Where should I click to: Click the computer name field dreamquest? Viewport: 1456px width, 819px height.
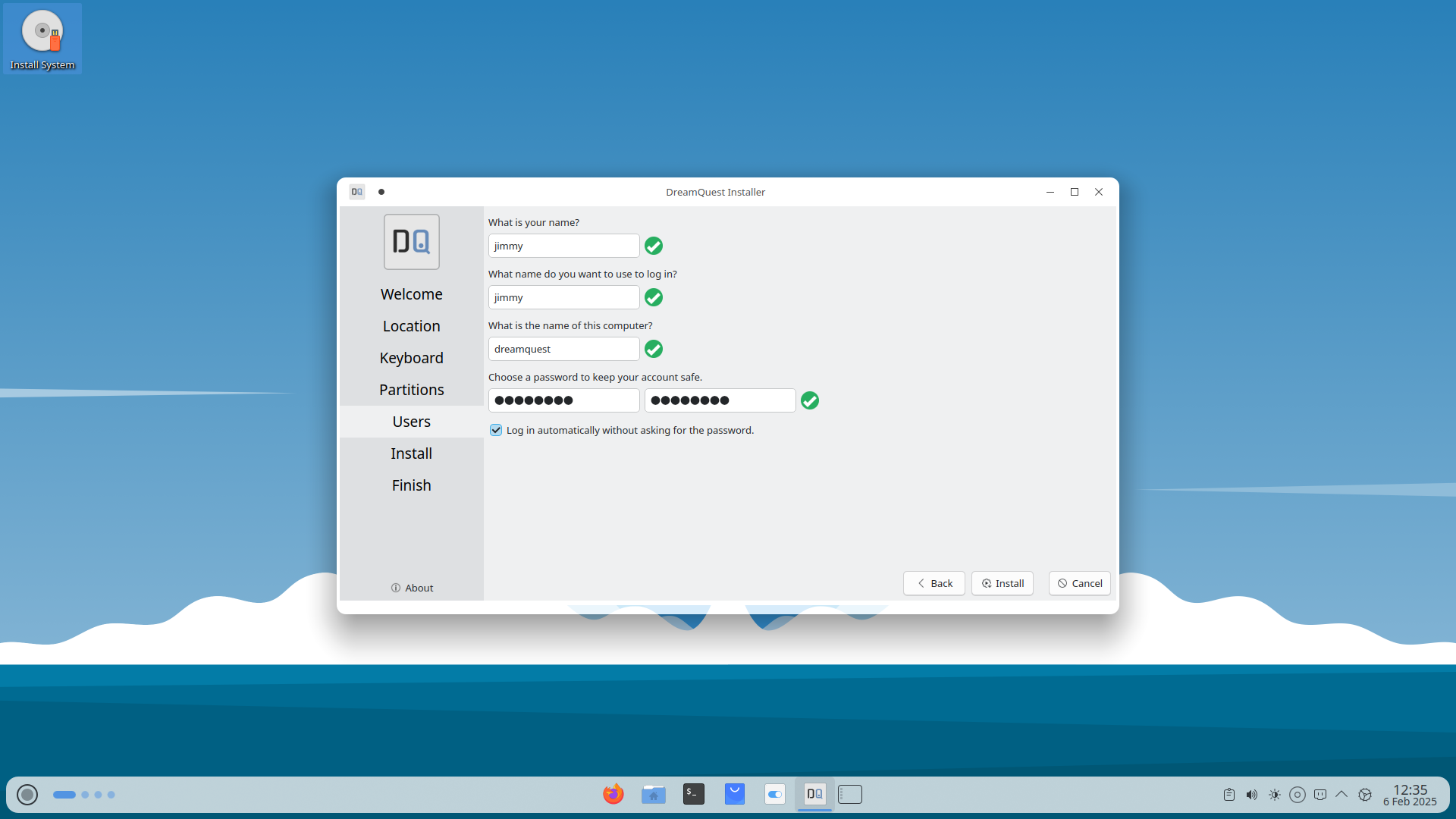click(563, 349)
